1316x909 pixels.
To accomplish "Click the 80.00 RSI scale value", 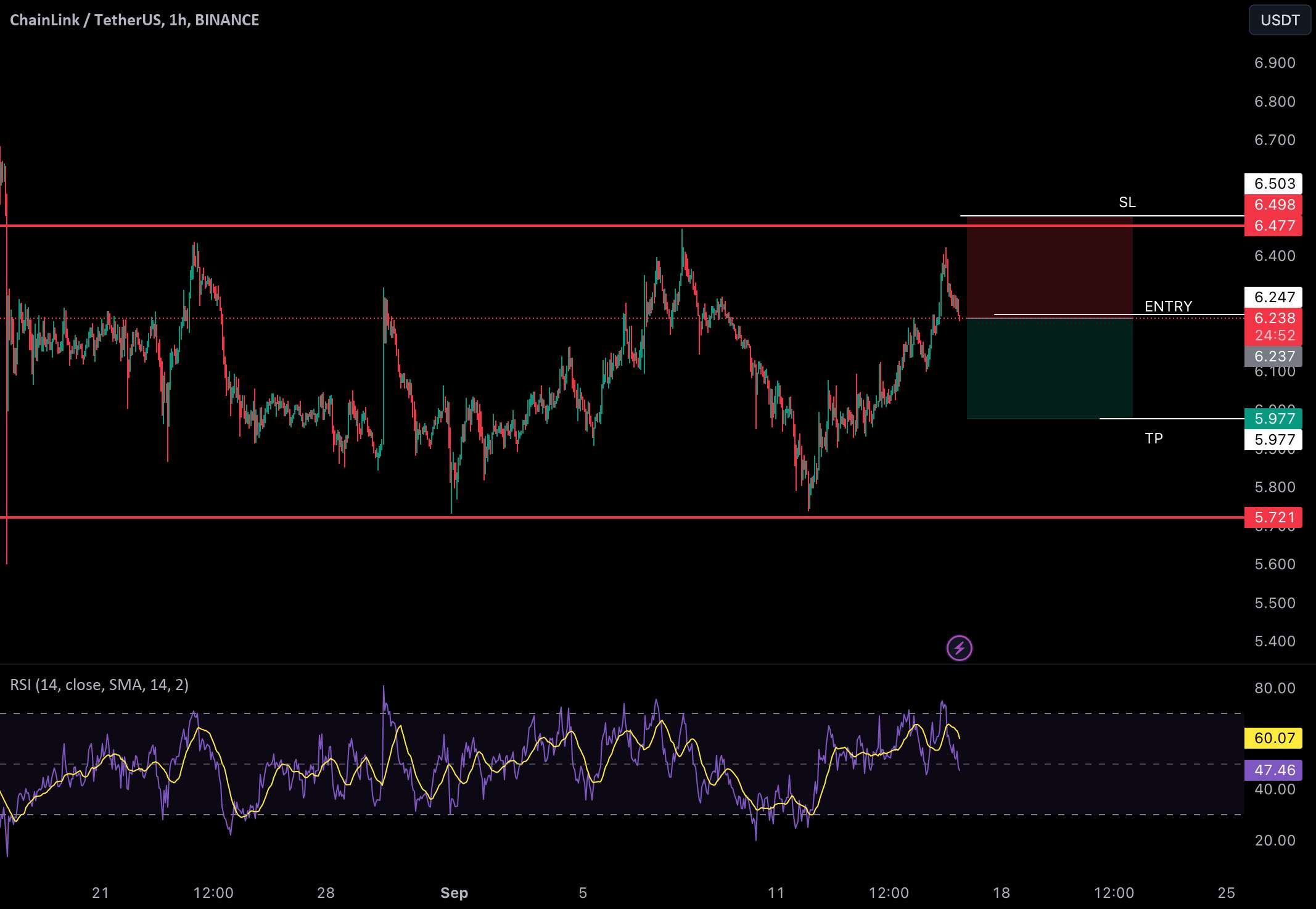I will coord(1275,688).
